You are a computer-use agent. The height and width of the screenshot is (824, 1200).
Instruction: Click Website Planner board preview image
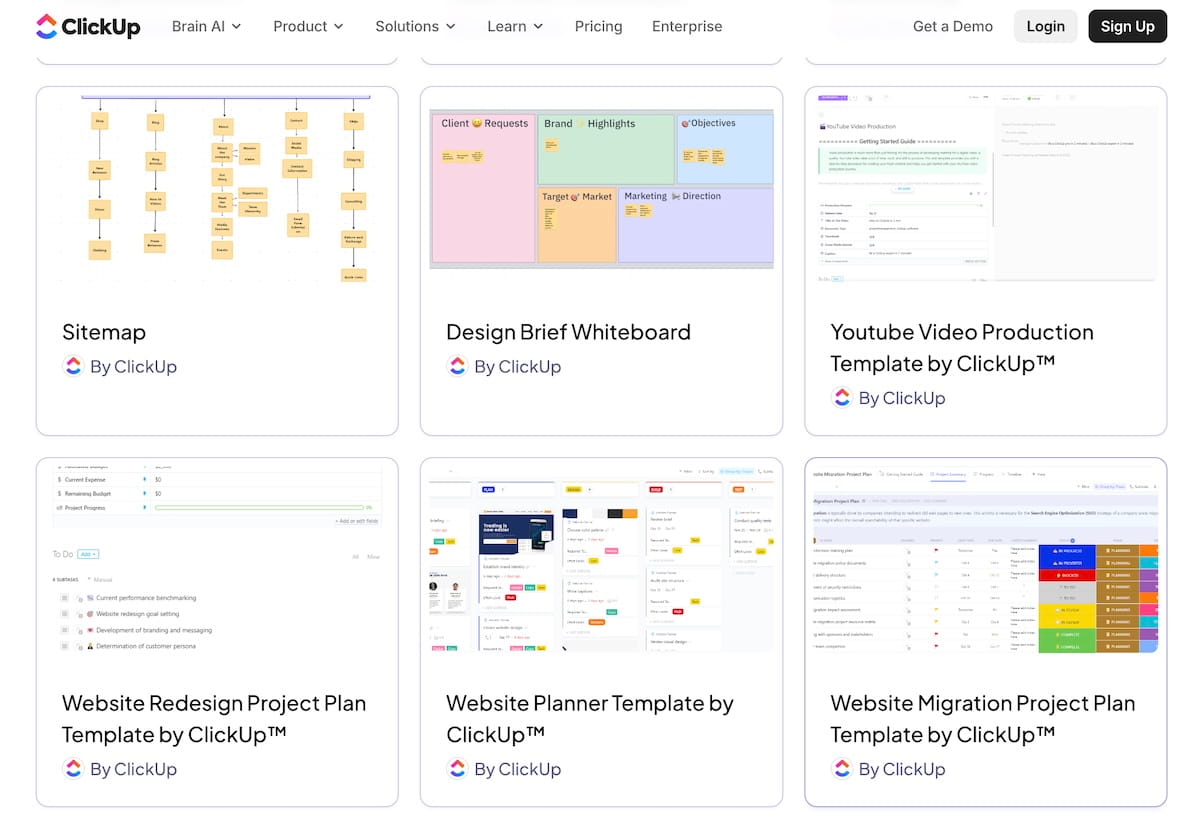coord(601,560)
